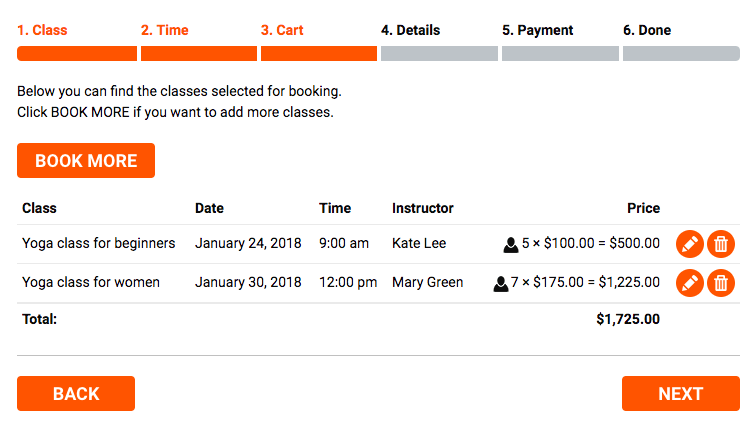The width and height of the screenshot is (754, 435).
Task: Select the 3. Cart step label
Action: [282, 30]
